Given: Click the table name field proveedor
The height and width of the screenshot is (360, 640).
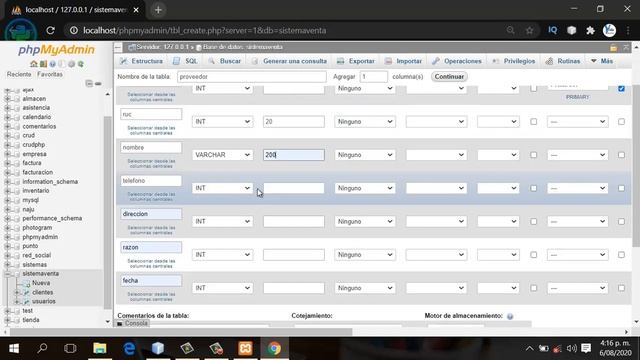Looking at the screenshot, I should click(252, 77).
